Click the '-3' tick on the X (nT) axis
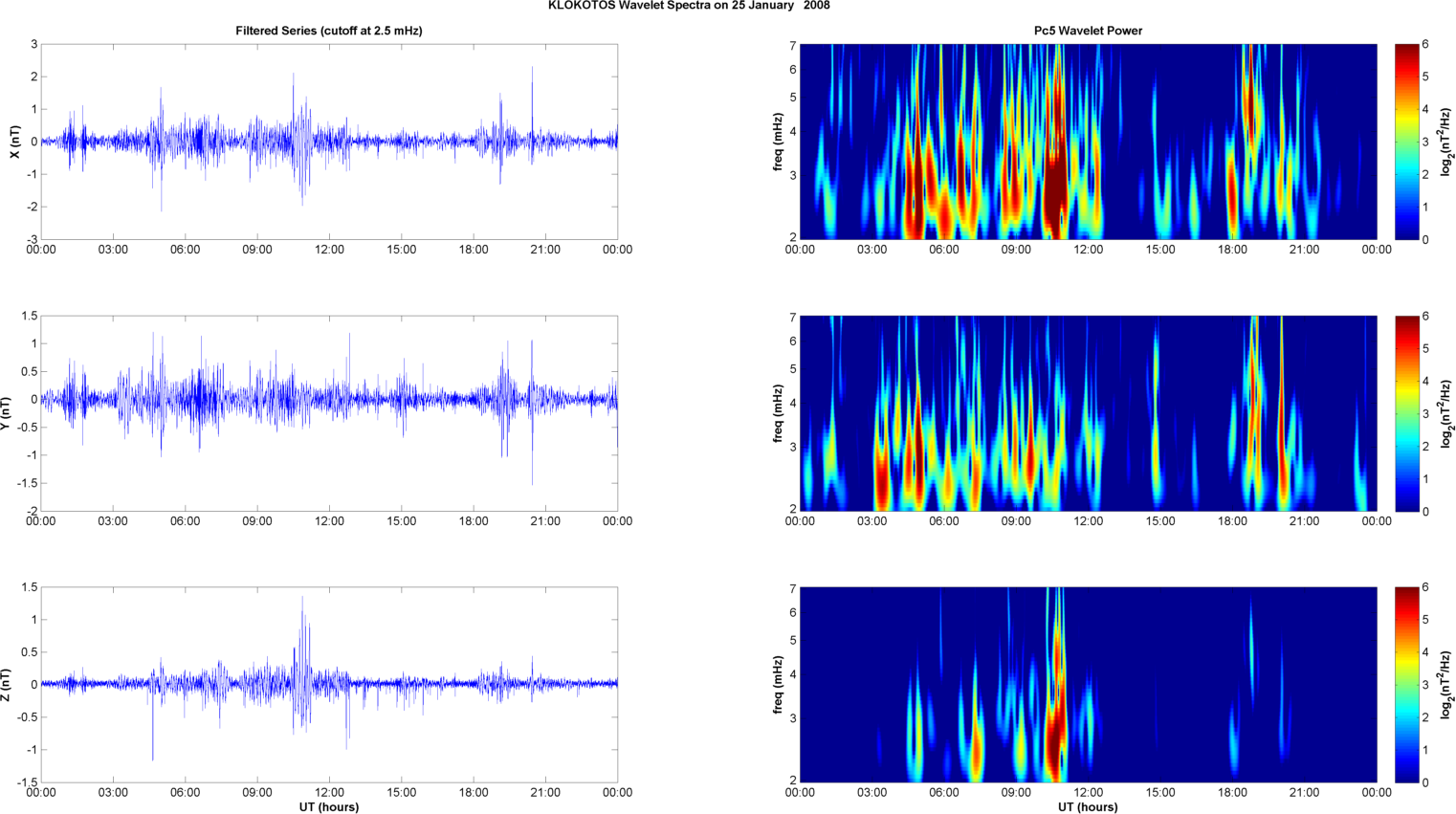1456x814 pixels. [33, 239]
